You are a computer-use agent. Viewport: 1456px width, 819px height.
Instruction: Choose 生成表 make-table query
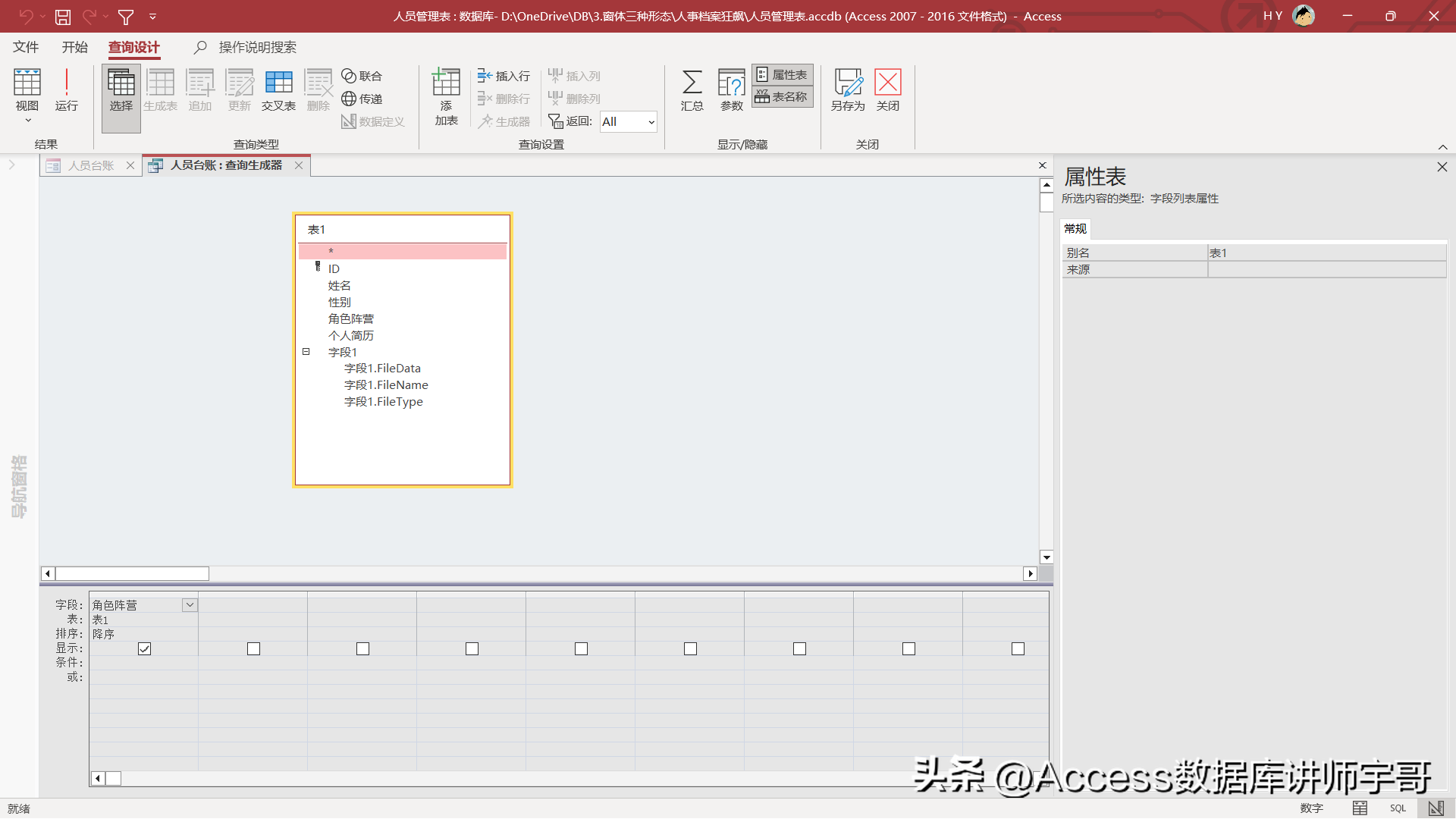(160, 89)
